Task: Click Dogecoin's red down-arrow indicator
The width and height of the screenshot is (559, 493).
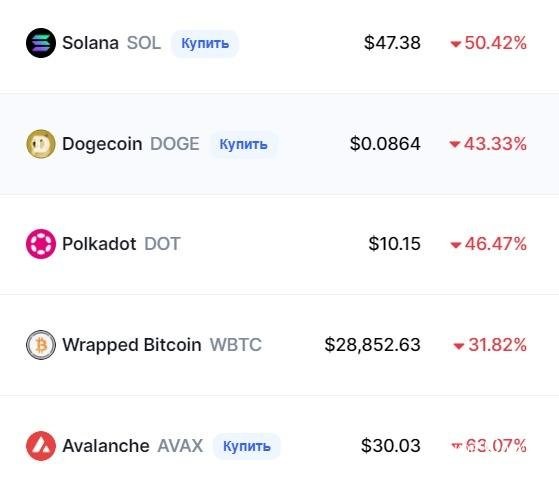Action: [454, 144]
